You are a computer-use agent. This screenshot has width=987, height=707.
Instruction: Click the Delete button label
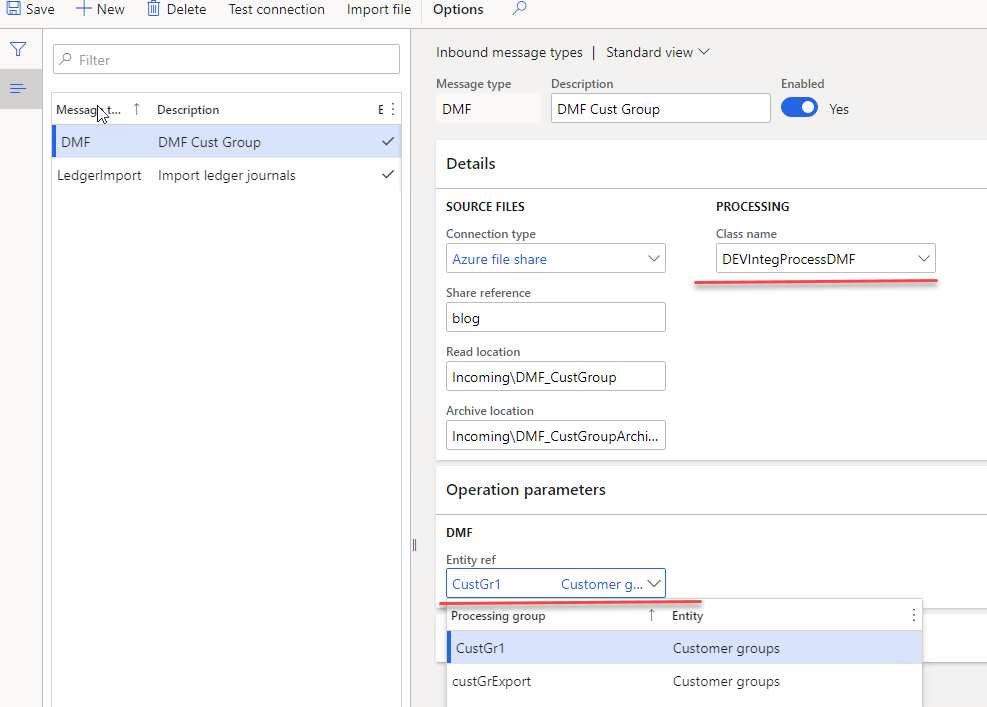[x=186, y=9]
